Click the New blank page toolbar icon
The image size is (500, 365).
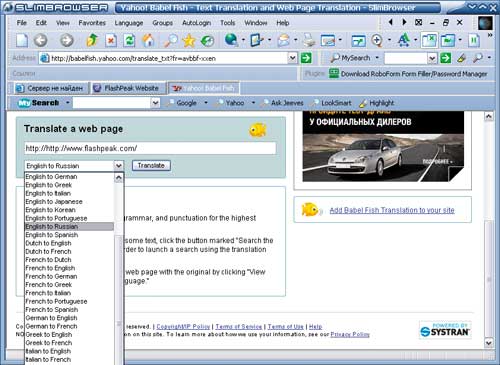click(22, 40)
